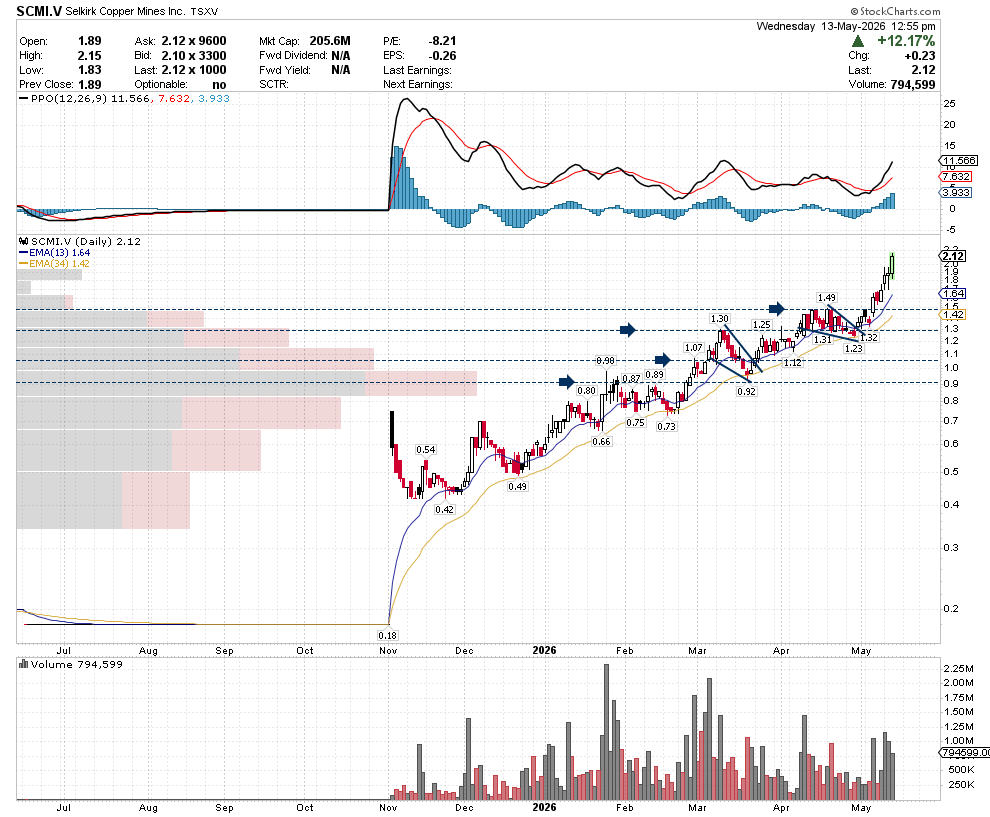The width and height of the screenshot is (990, 817).
Task: Click the red 7.632 signal axis tag
Action: point(955,177)
